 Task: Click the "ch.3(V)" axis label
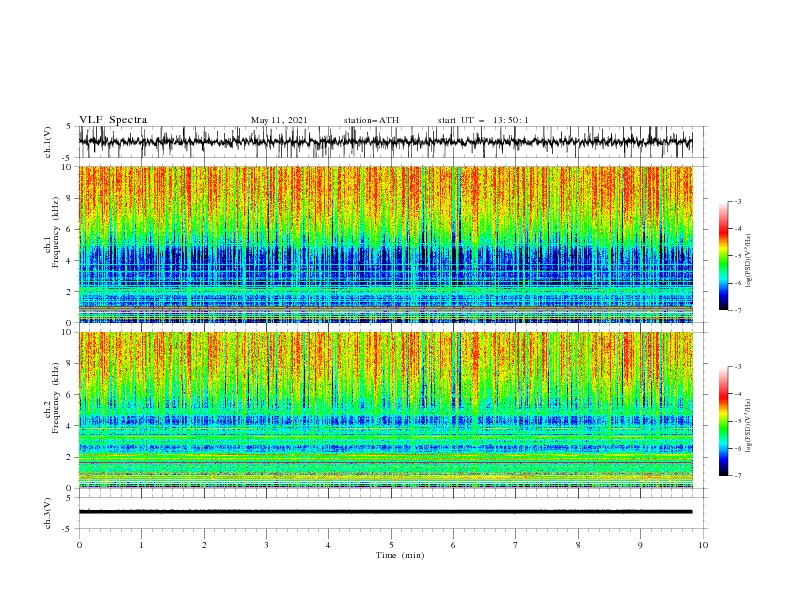(x=48, y=513)
